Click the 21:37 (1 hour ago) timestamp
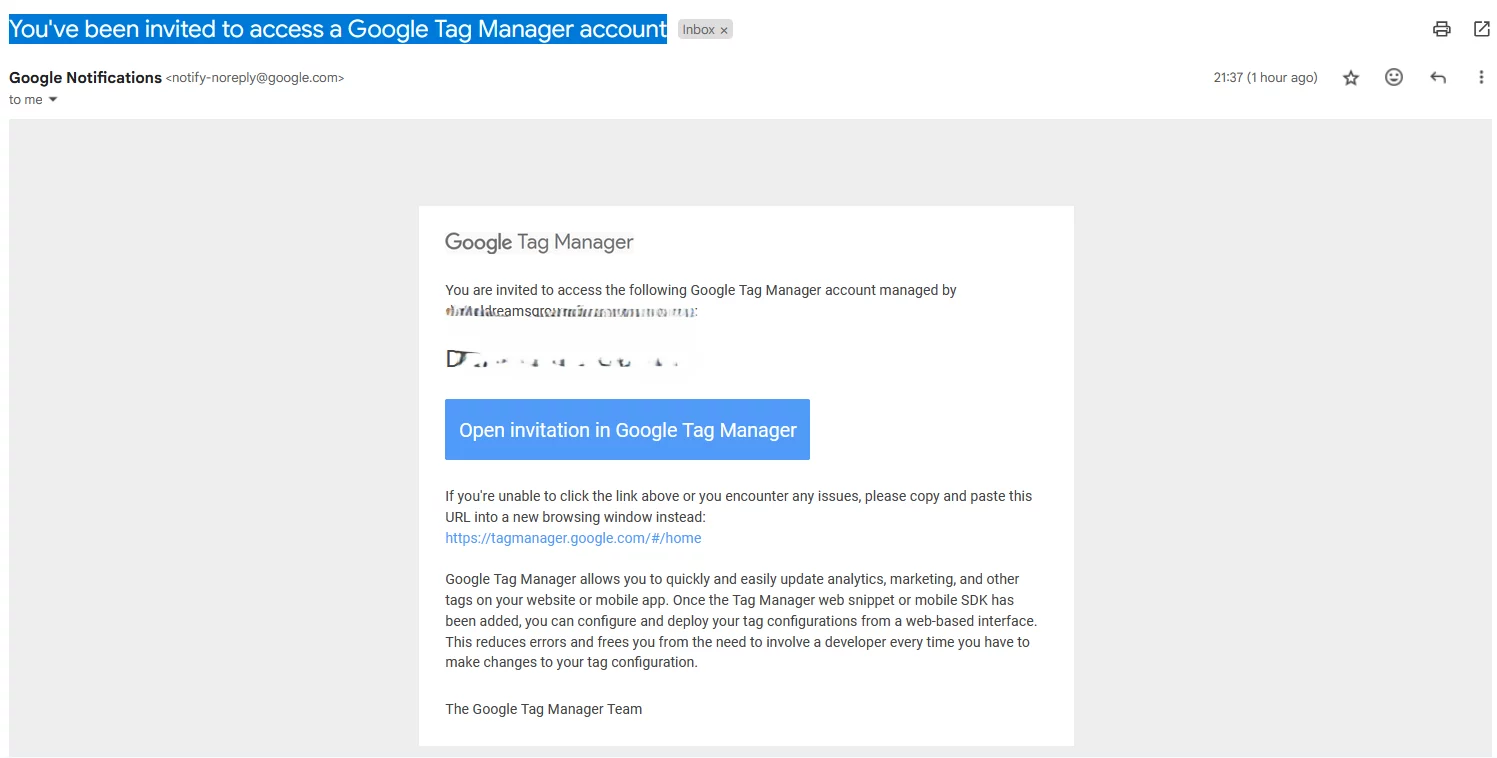Image resolution: width=1497 pixels, height=758 pixels. (x=1265, y=78)
